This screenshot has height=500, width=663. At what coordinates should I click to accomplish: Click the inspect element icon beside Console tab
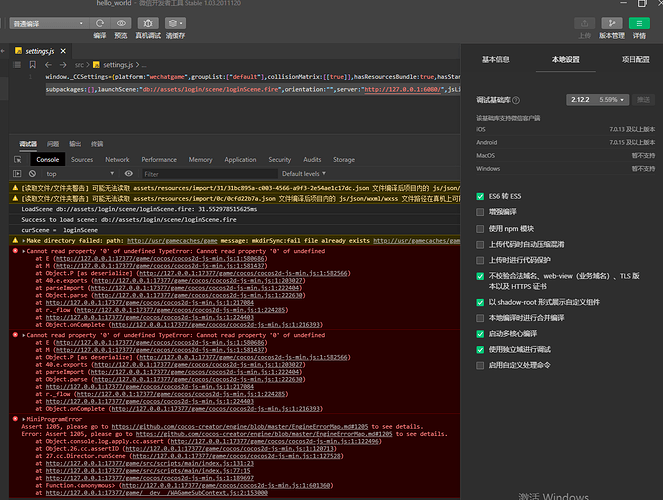tap(18, 159)
